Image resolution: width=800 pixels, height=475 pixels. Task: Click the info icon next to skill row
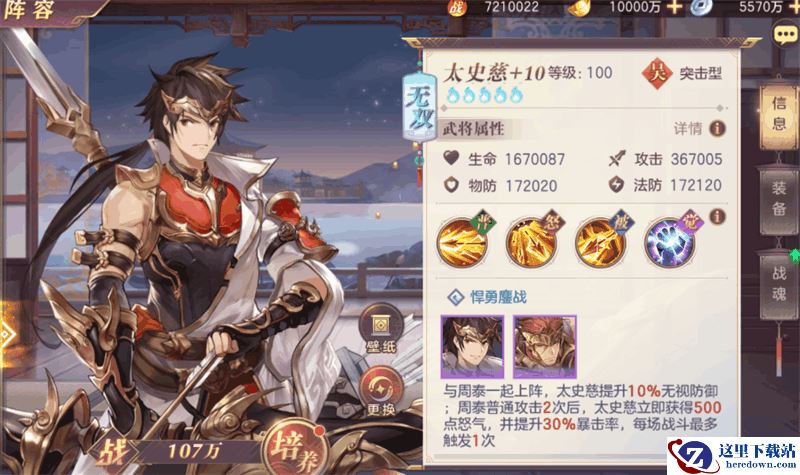pos(717,216)
